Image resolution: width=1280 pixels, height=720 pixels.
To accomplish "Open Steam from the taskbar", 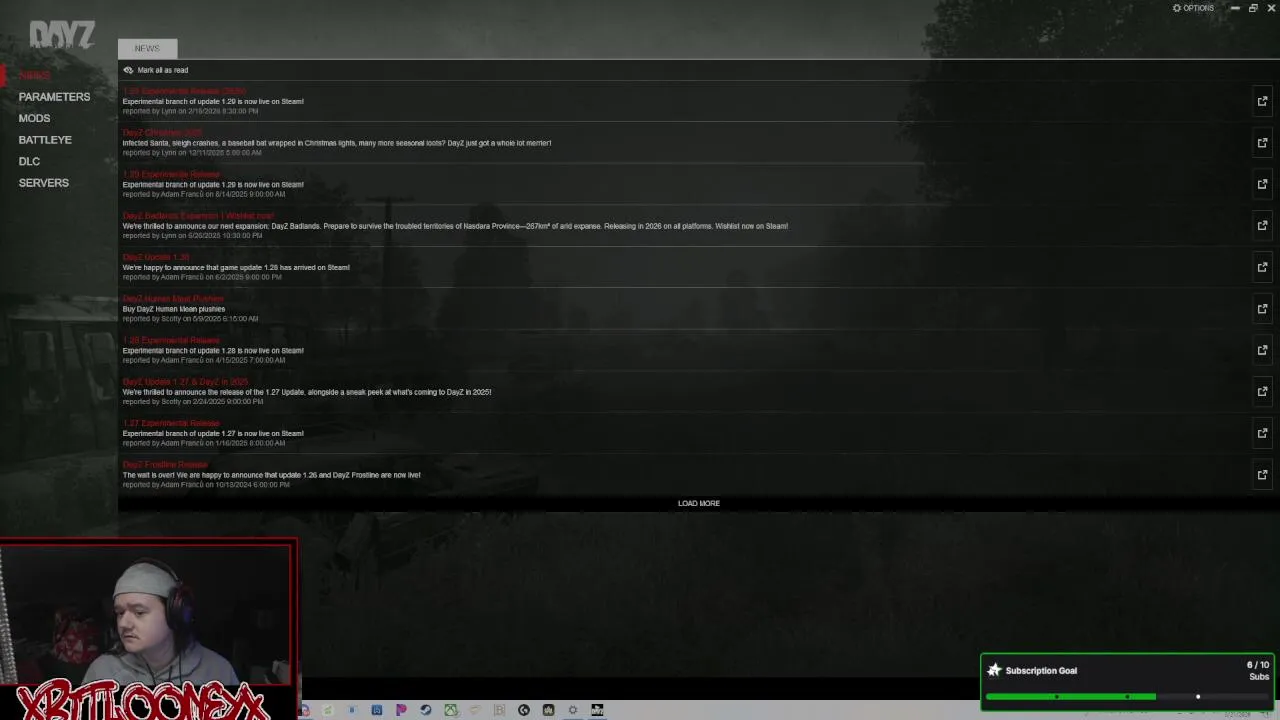I will pos(425,710).
